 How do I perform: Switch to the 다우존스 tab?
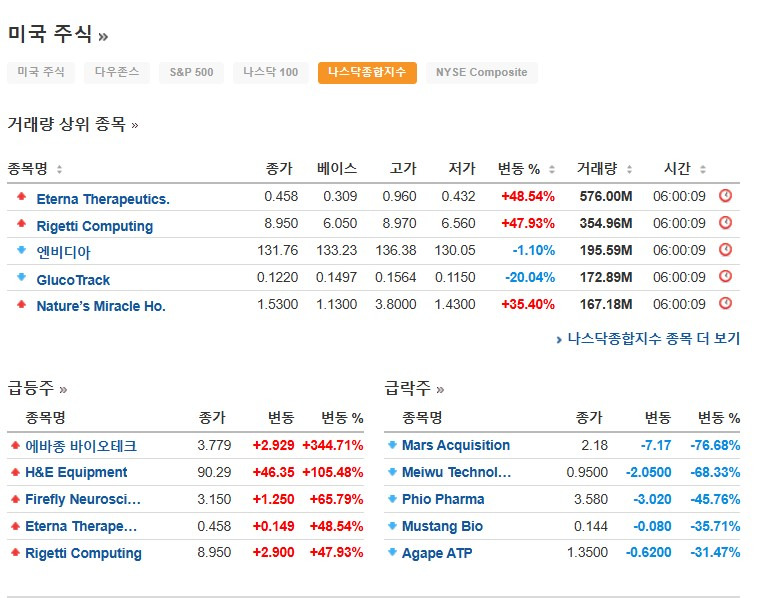[117, 72]
